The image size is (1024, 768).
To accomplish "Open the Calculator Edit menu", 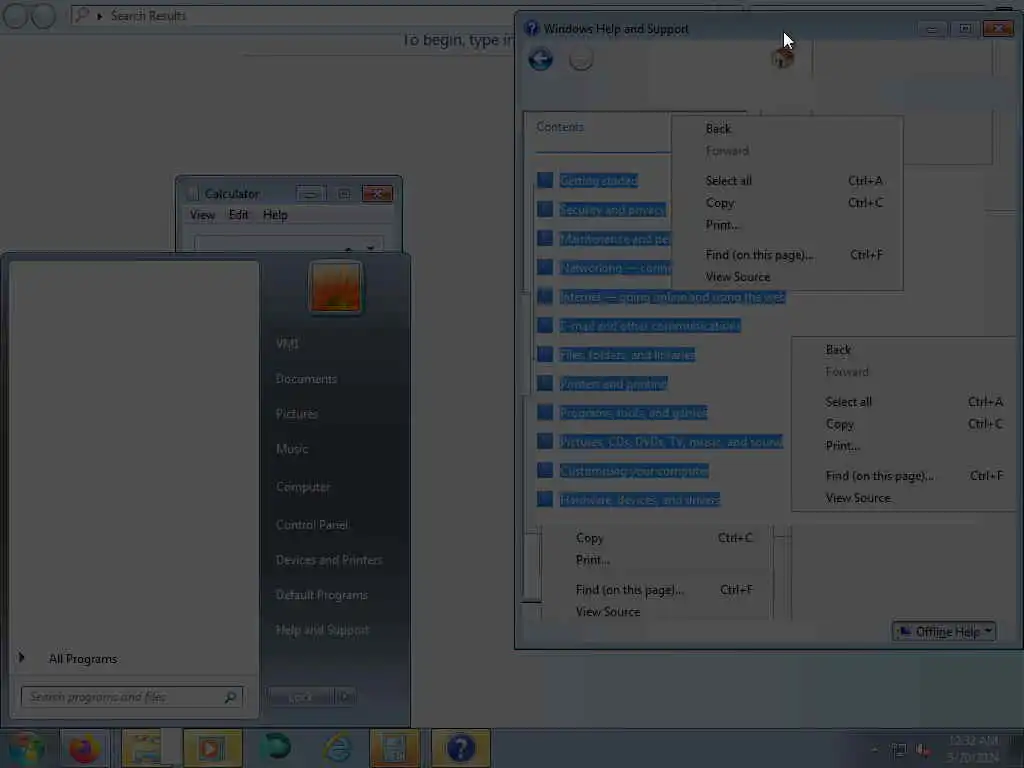I will click(238, 215).
